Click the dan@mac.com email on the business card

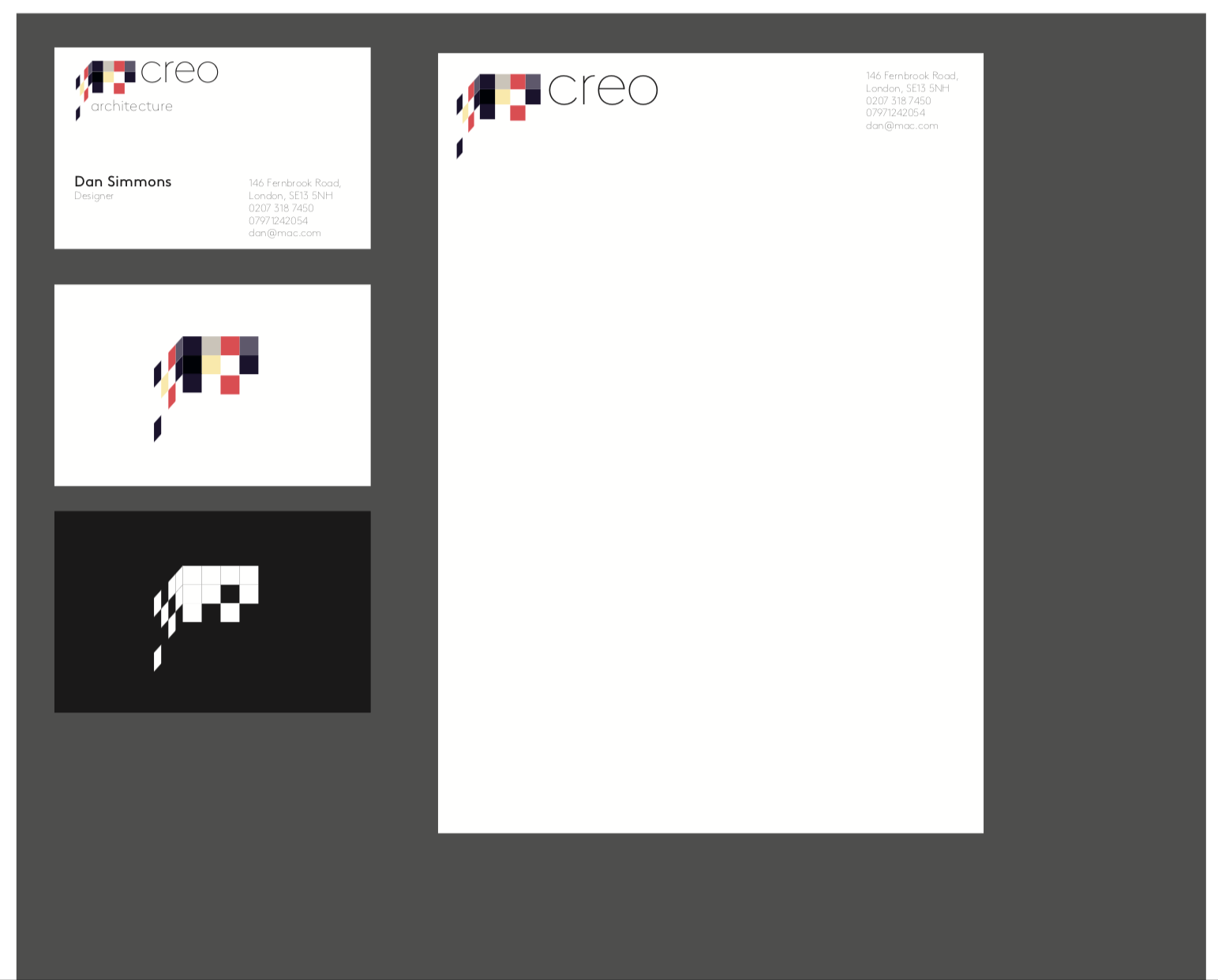(x=284, y=234)
